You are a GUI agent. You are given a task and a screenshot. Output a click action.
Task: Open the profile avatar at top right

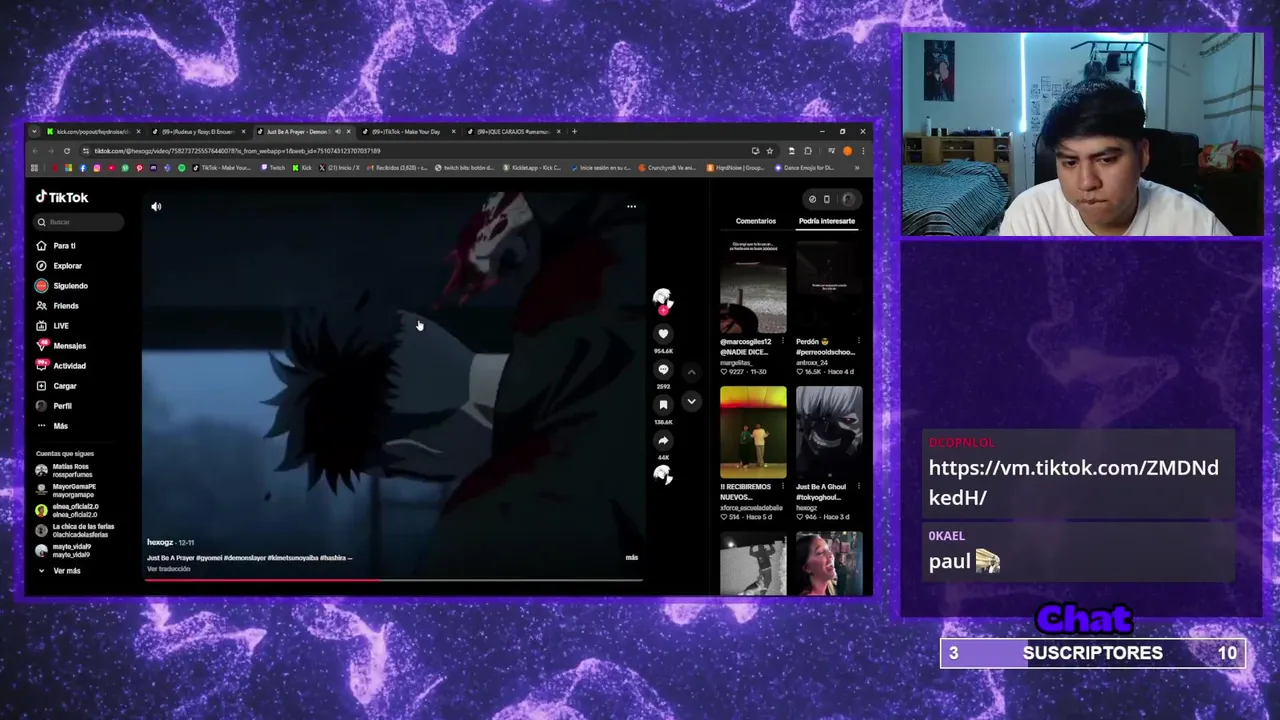(848, 199)
